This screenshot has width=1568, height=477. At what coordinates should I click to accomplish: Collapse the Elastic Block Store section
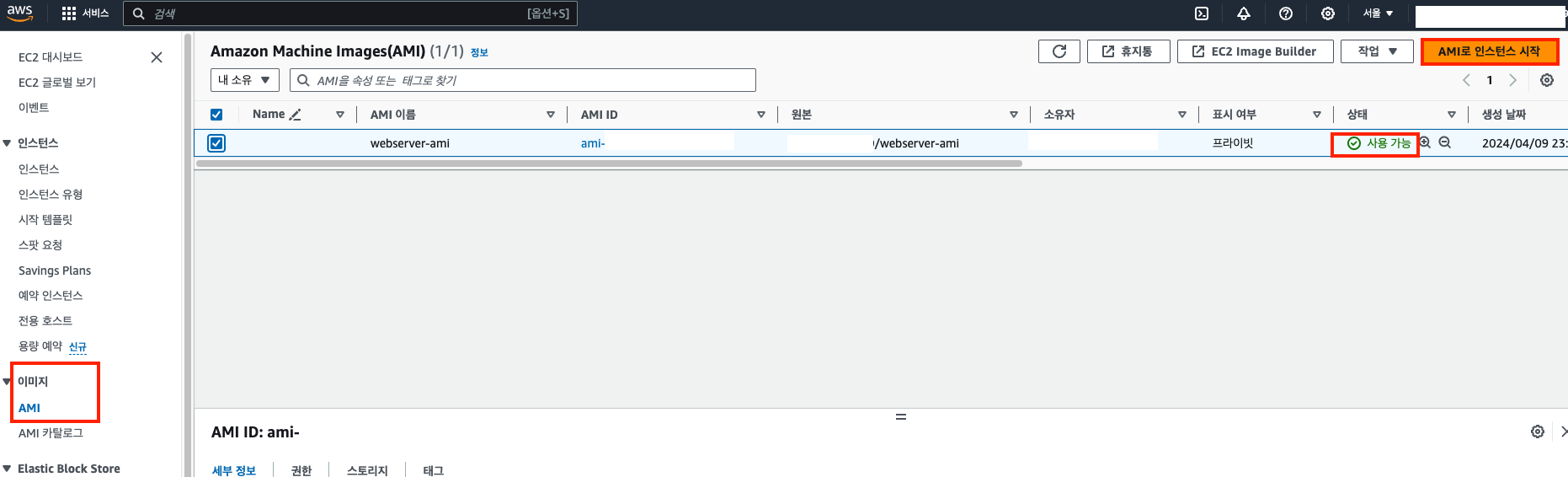tap(8, 469)
